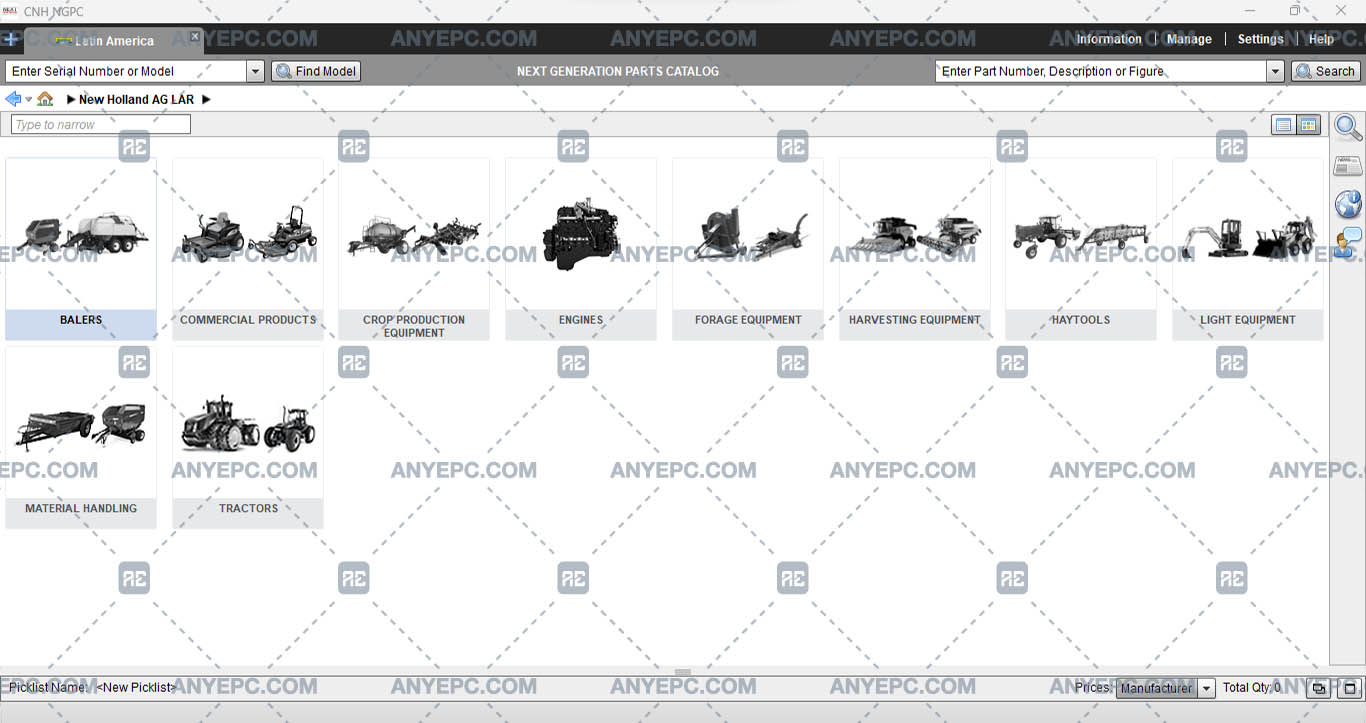Image resolution: width=1366 pixels, height=723 pixels.
Task: Focus the Enter Part Number, Description field
Action: coord(1101,71)
